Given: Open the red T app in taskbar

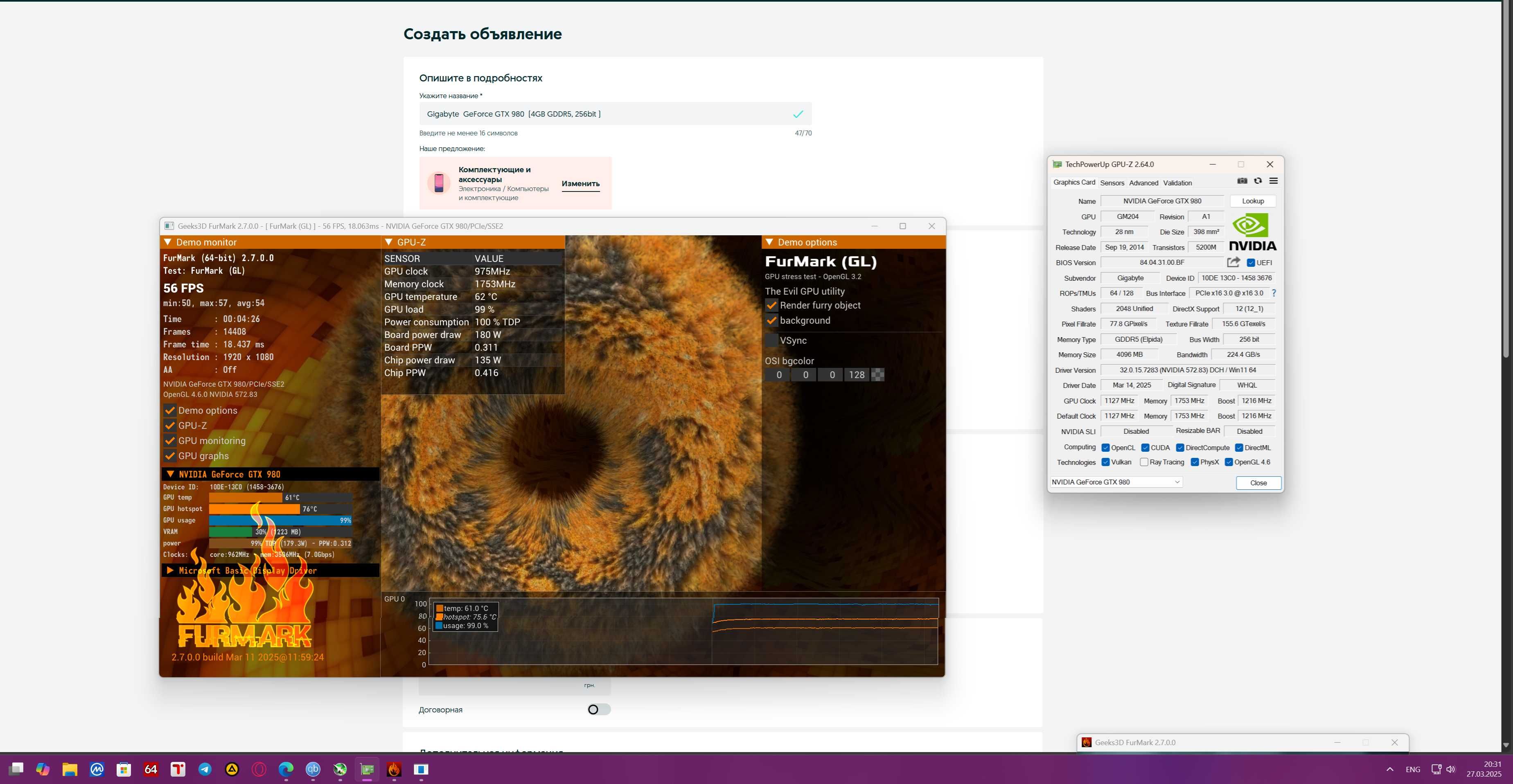Looking at the screenshot, I should (x=178, y=769).
